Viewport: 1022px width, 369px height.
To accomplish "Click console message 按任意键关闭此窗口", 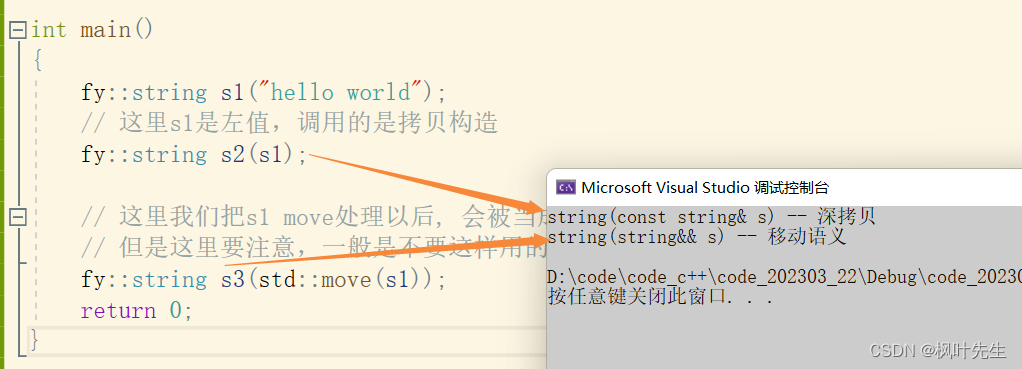I will coord(660,297).
